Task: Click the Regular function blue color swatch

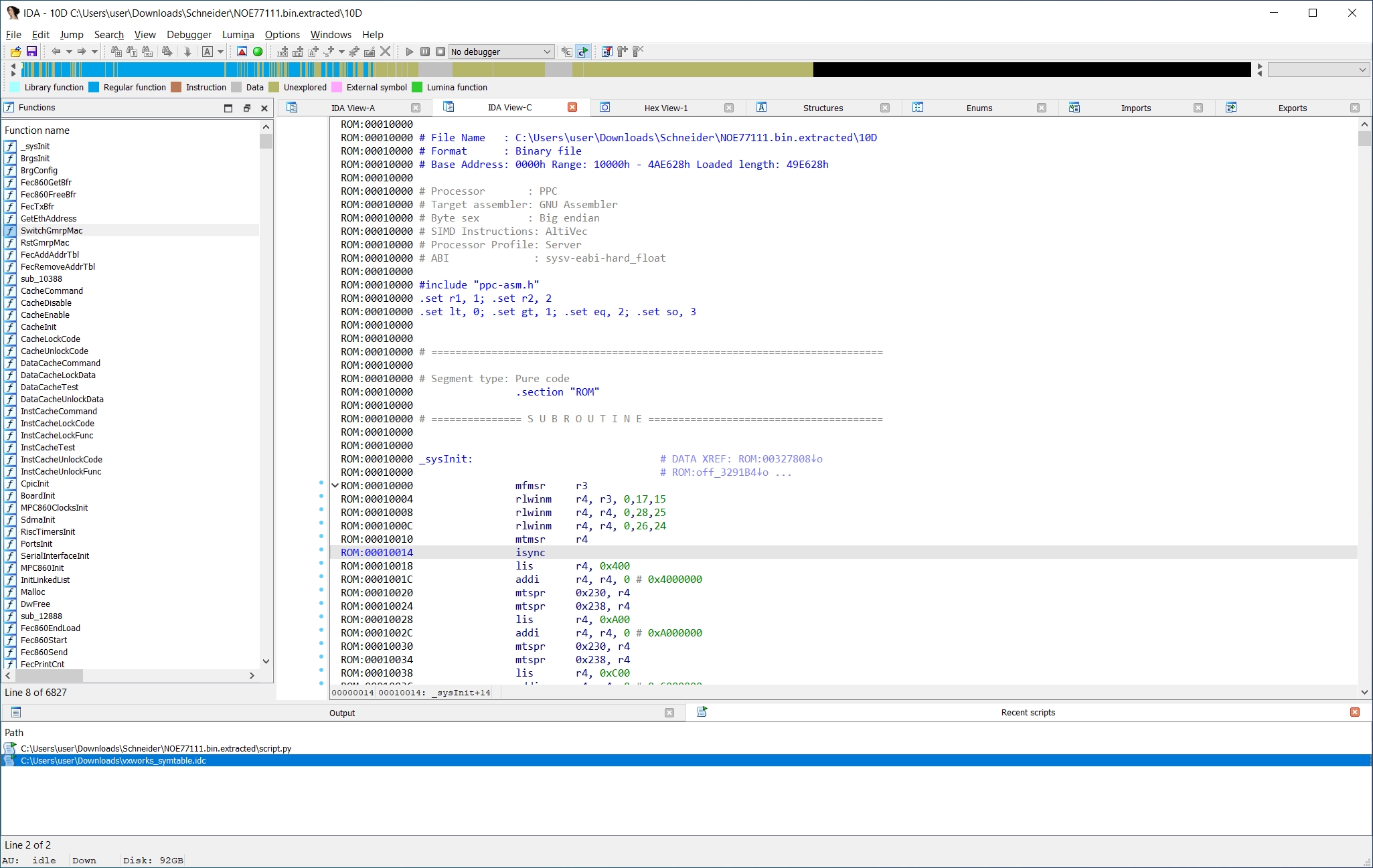Action: point(94,87)
